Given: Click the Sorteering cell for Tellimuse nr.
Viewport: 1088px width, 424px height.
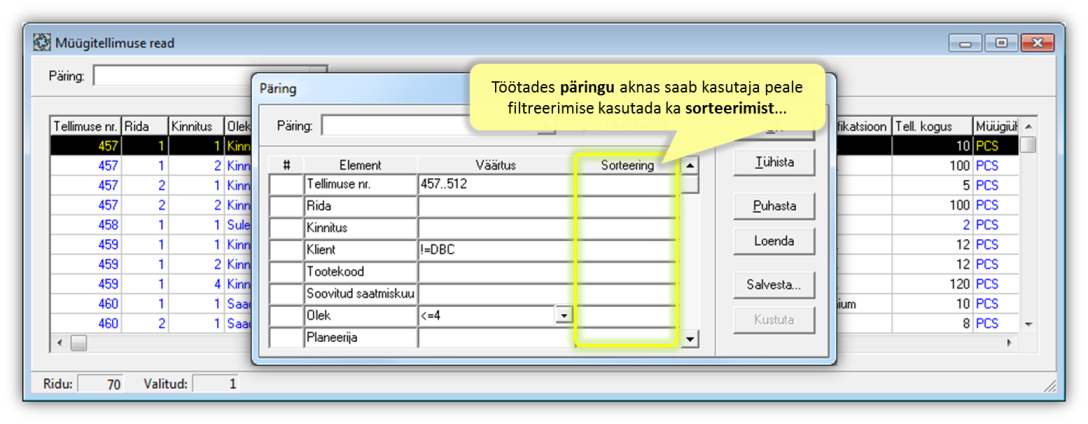Looking at the screenshot, I should 627,185.
